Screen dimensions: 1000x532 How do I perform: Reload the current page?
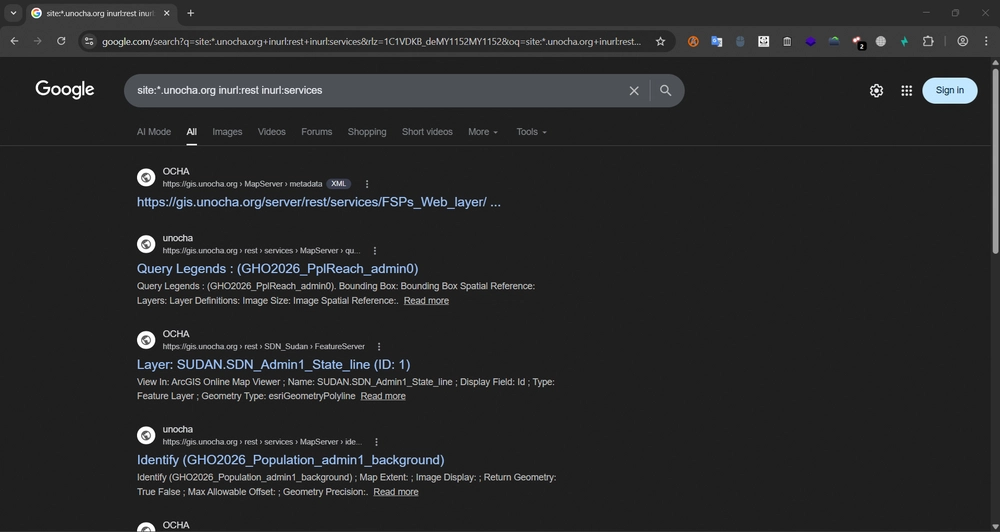61,41
